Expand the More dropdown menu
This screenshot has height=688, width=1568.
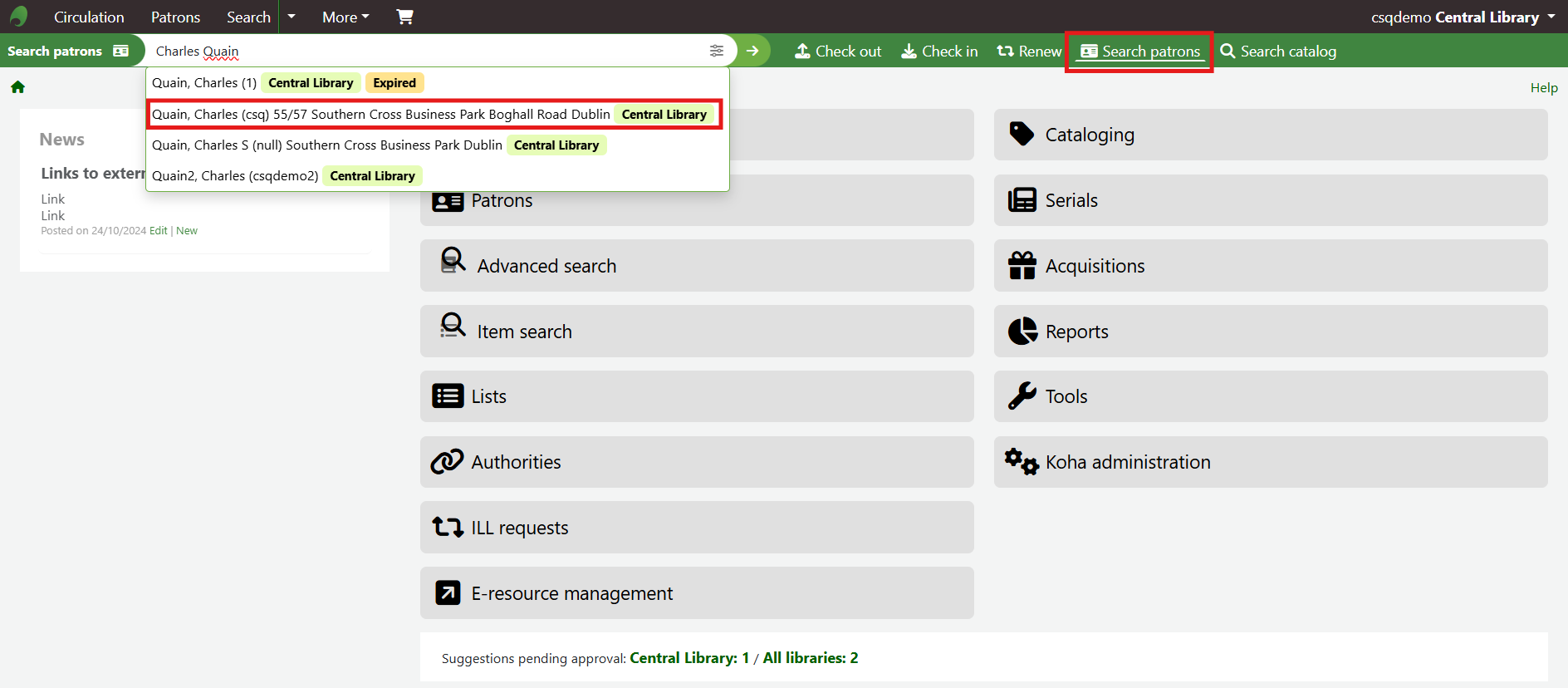click(345, 17)
